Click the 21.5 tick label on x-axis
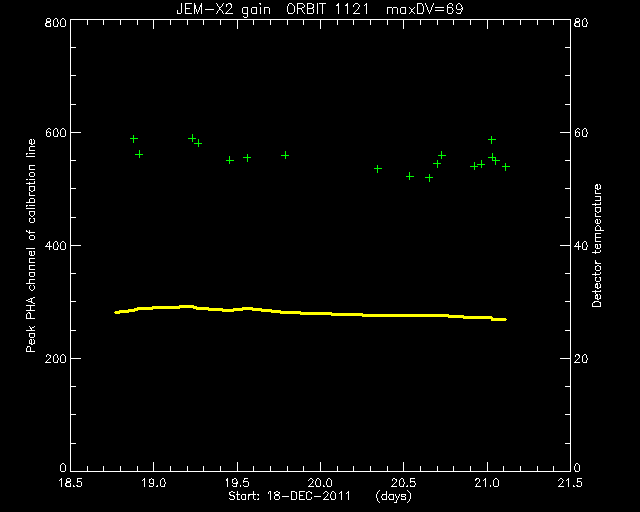This screenshot has width=640, height=512. [x=570, y=483]
